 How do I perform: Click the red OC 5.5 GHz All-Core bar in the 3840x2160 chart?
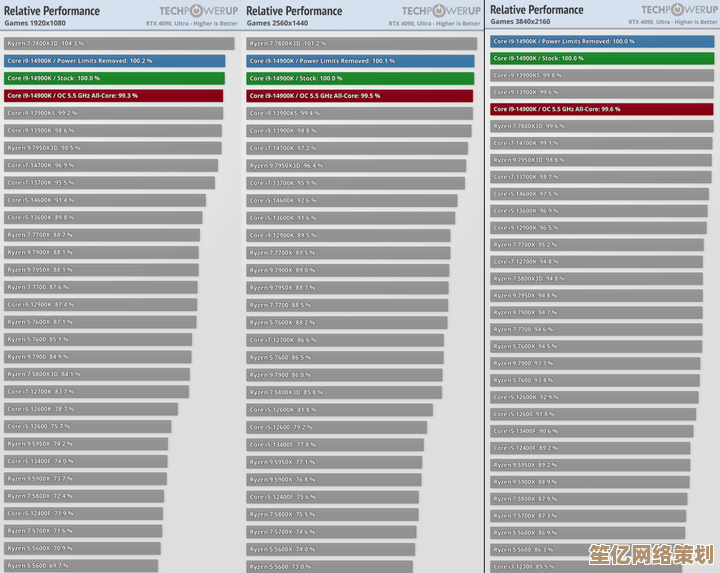click(x=601, y=109)
